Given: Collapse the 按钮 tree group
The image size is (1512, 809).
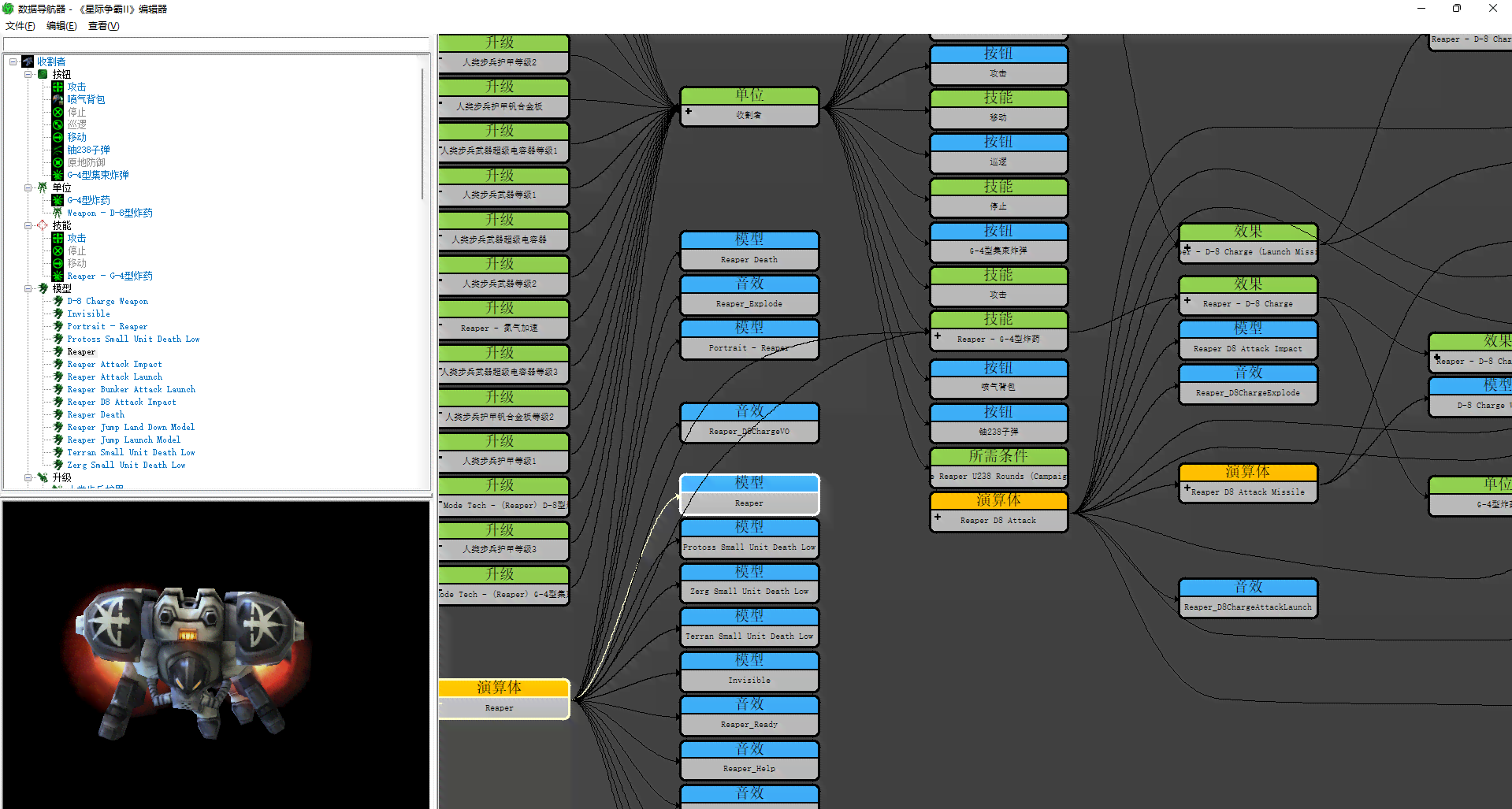Looking at the screenshot, I should pos(28,74).
